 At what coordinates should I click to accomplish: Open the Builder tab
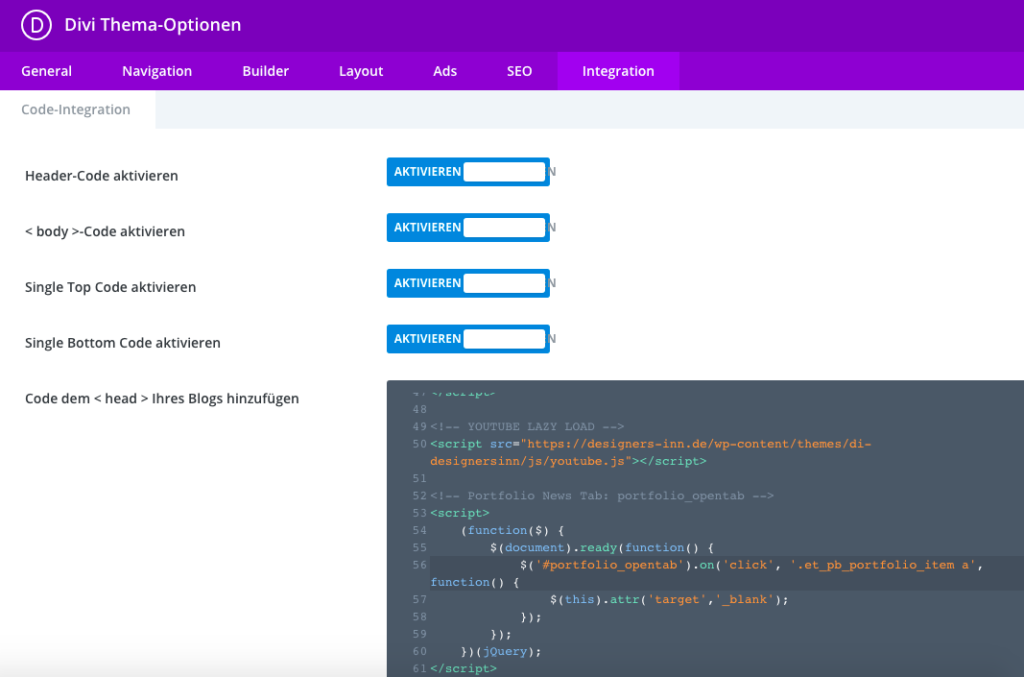click(265, 71)
